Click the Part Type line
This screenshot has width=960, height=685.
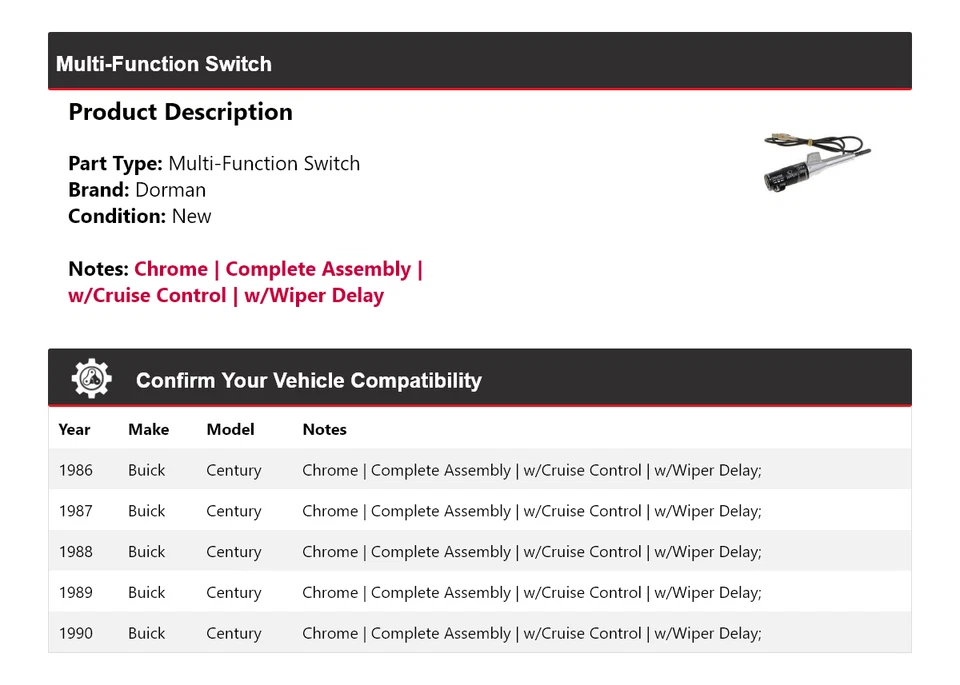[x=214, y=163]
